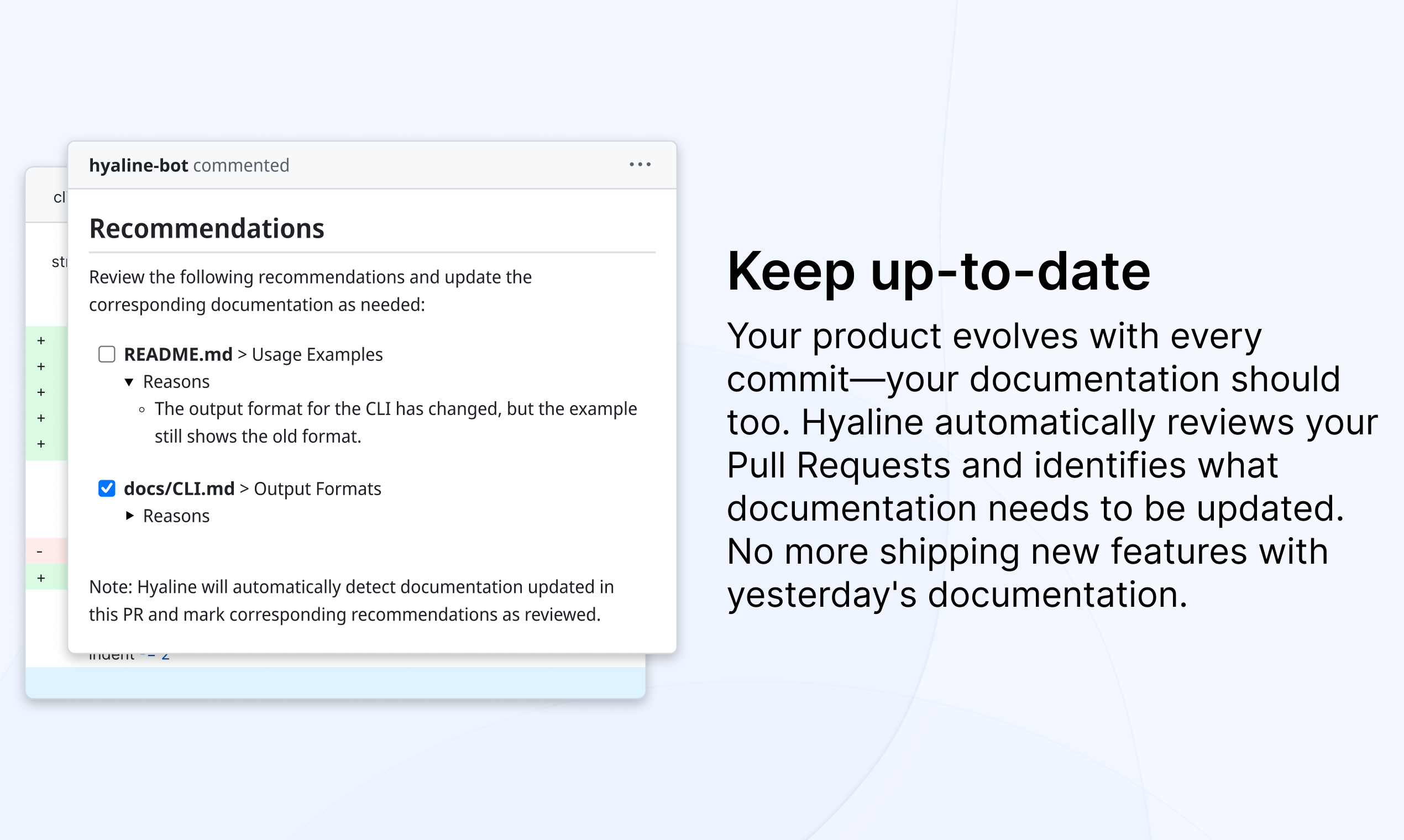
Task: Click the hyaline-bot commenter name
Action: click(x=139, y=165)
